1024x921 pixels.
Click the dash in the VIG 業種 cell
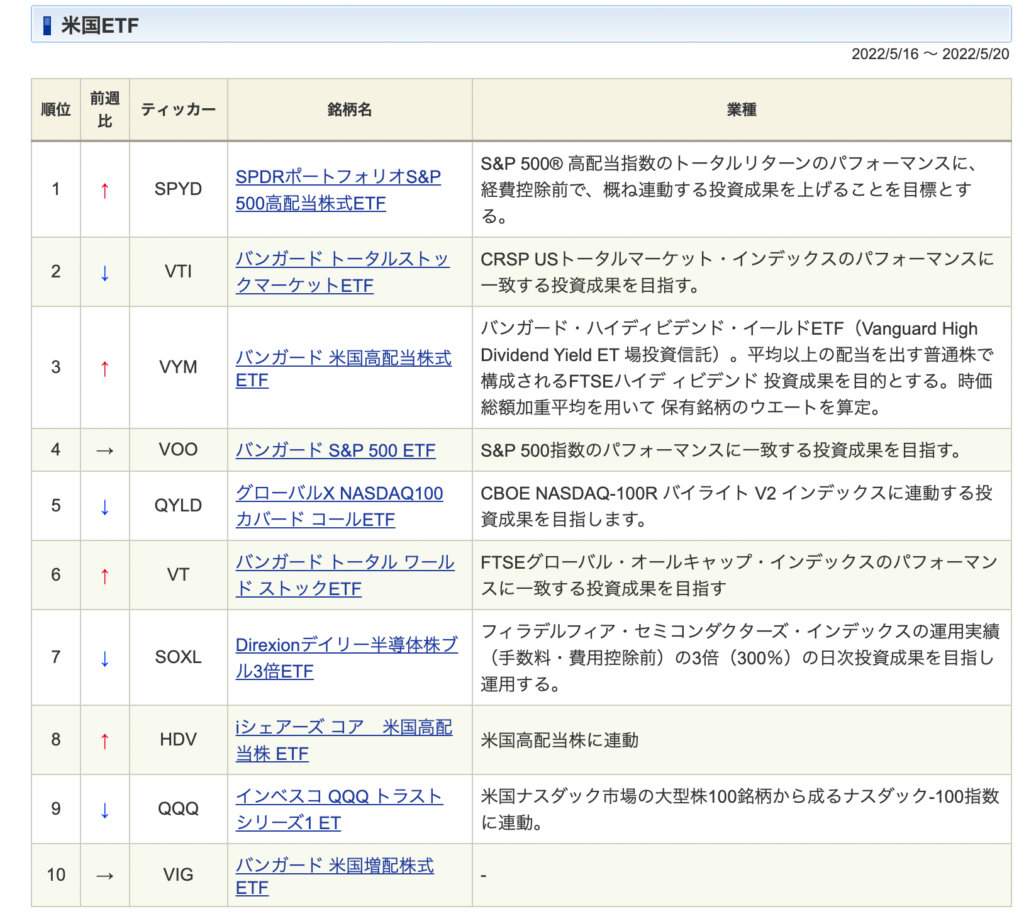click(x=483, y=875)
